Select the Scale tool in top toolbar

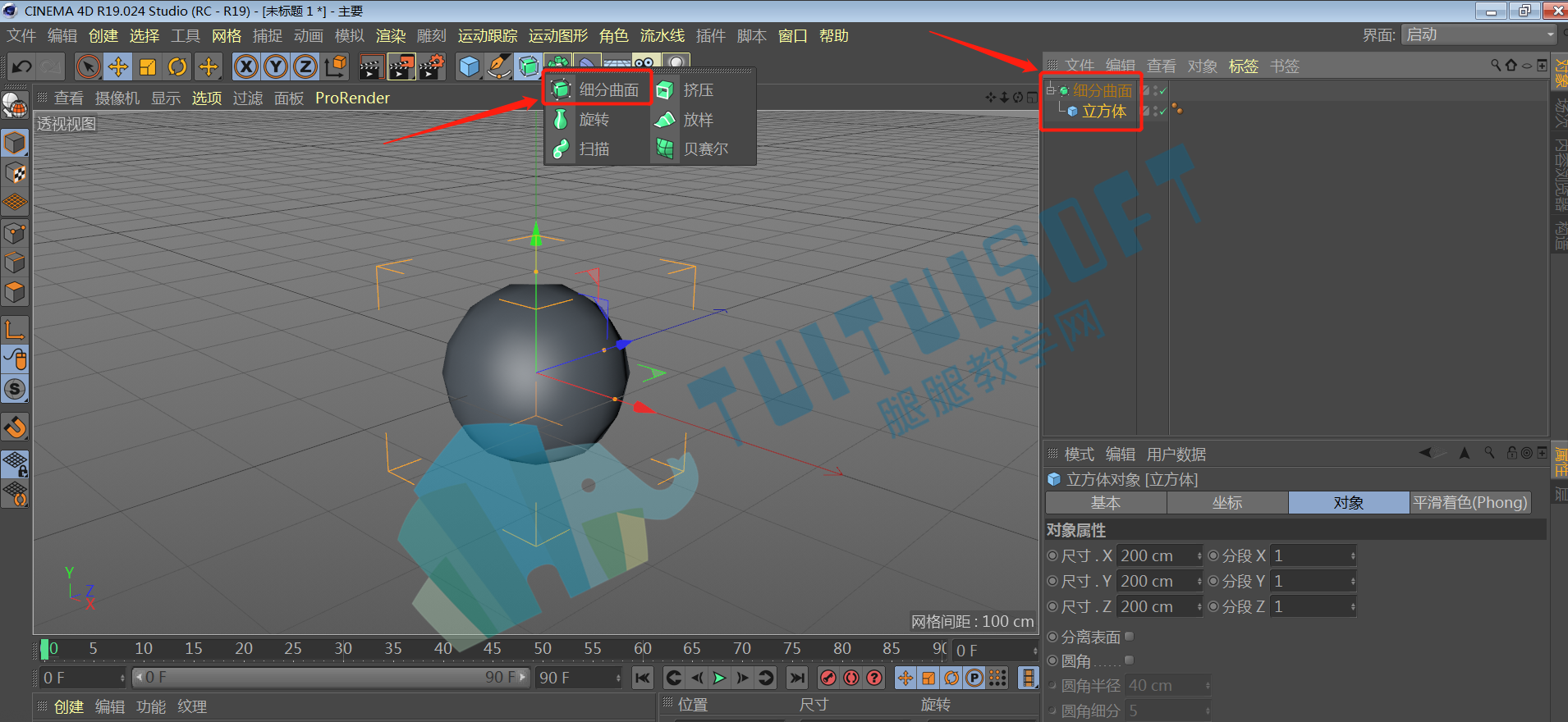148,66
